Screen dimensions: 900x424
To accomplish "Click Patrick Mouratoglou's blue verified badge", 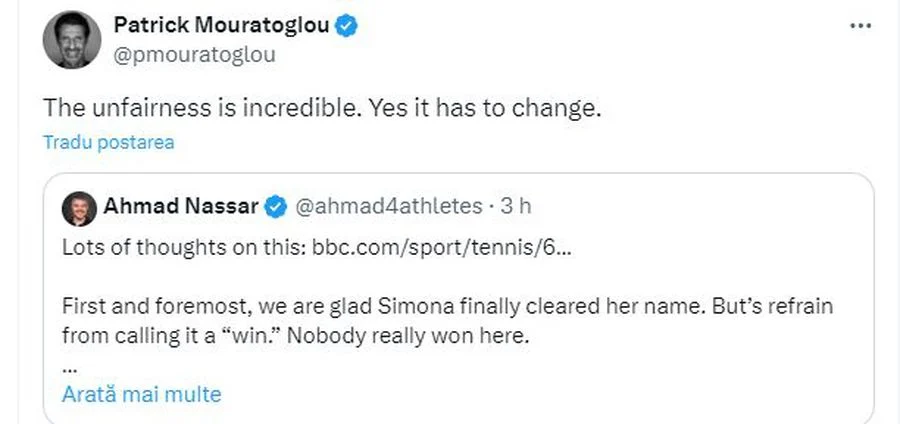I will click(346, 26).
